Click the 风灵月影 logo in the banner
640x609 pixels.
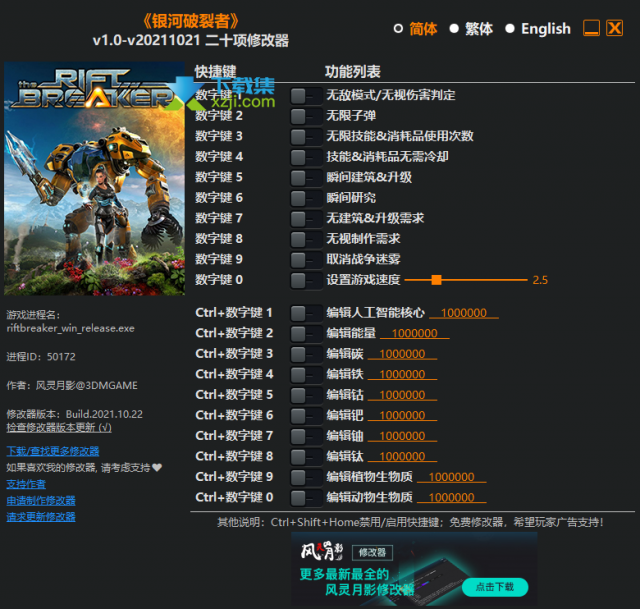[x=322, y=551]
